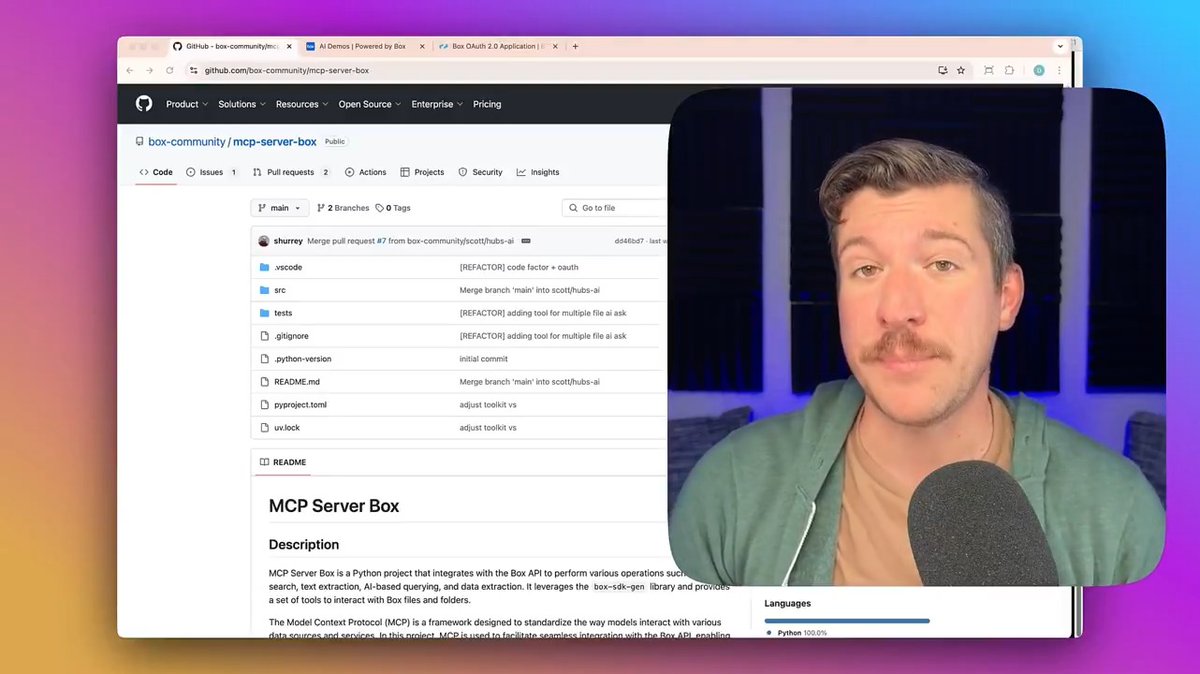Expand the Solutions menu
1200x674 pixels.
pyautogui.click(x=242, y=104)
